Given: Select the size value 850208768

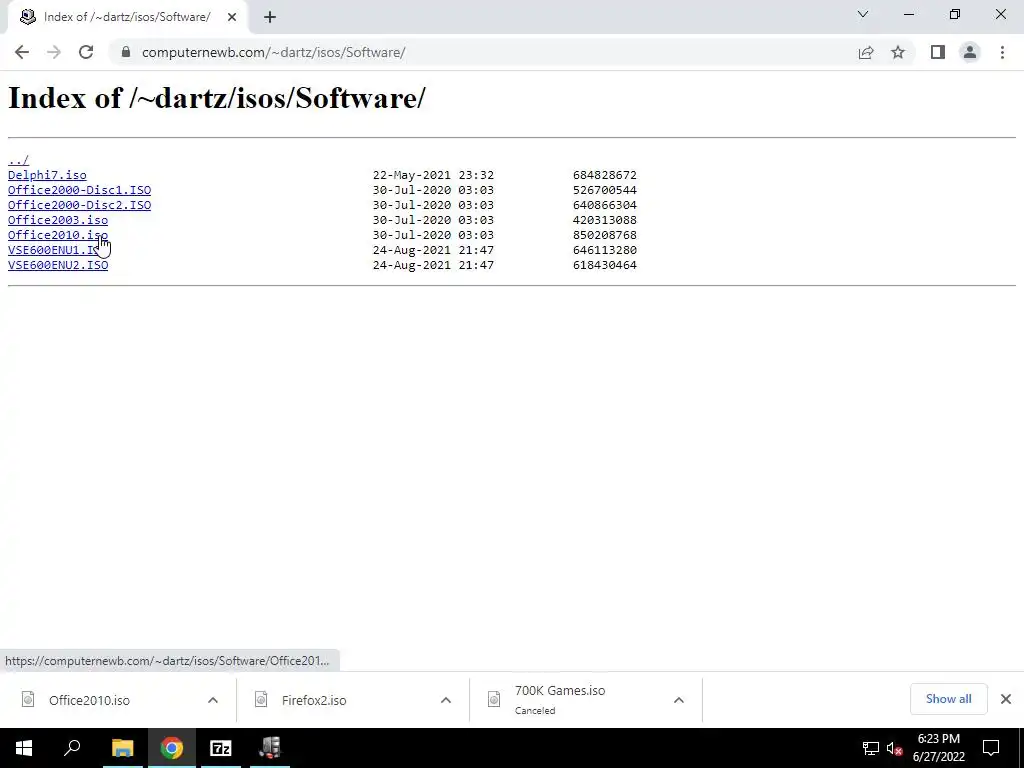Looking at the screenshot, I should pos(605,235).
